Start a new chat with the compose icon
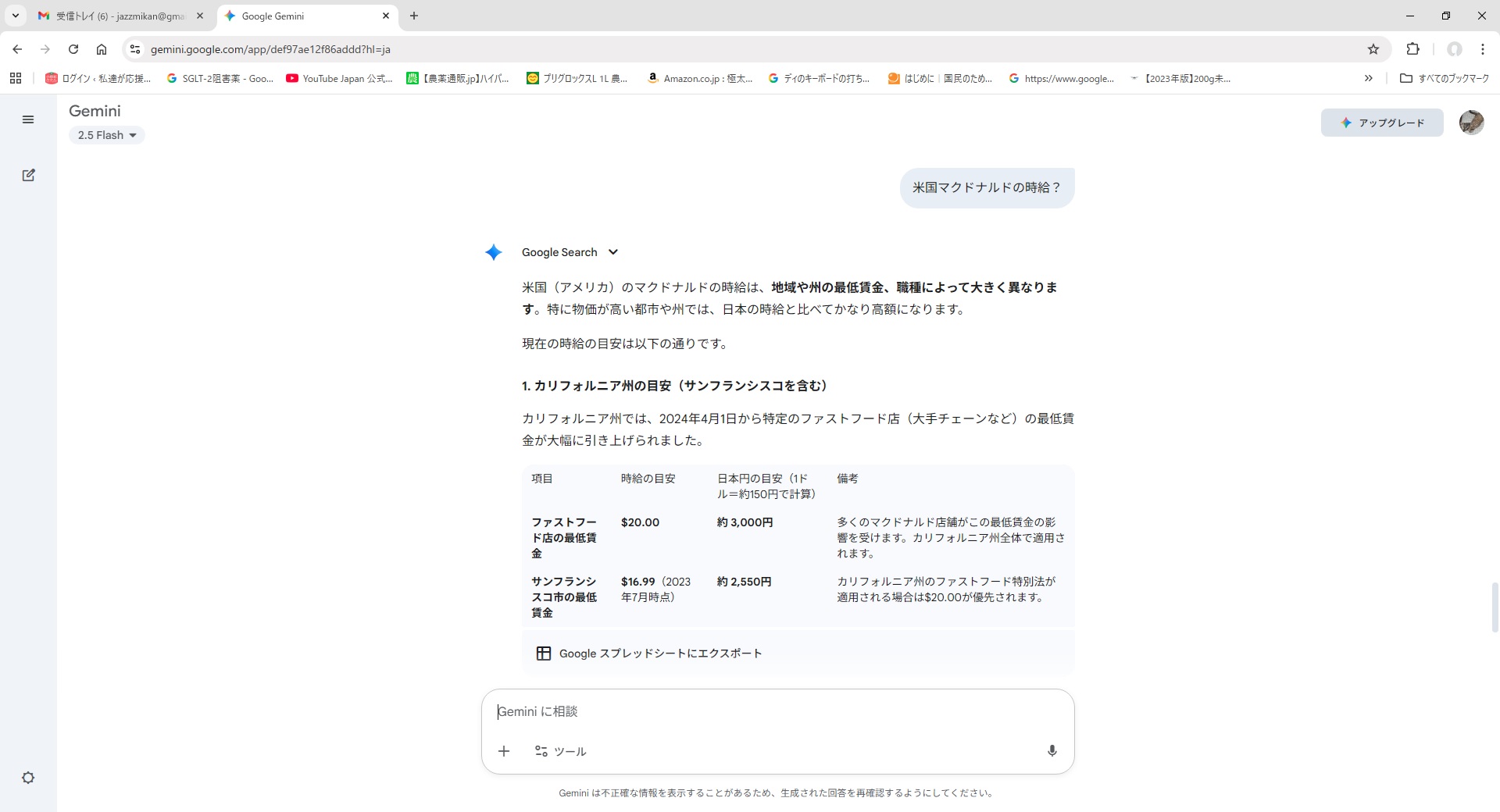Screen dimensions: 1500x812 point(28,175)
